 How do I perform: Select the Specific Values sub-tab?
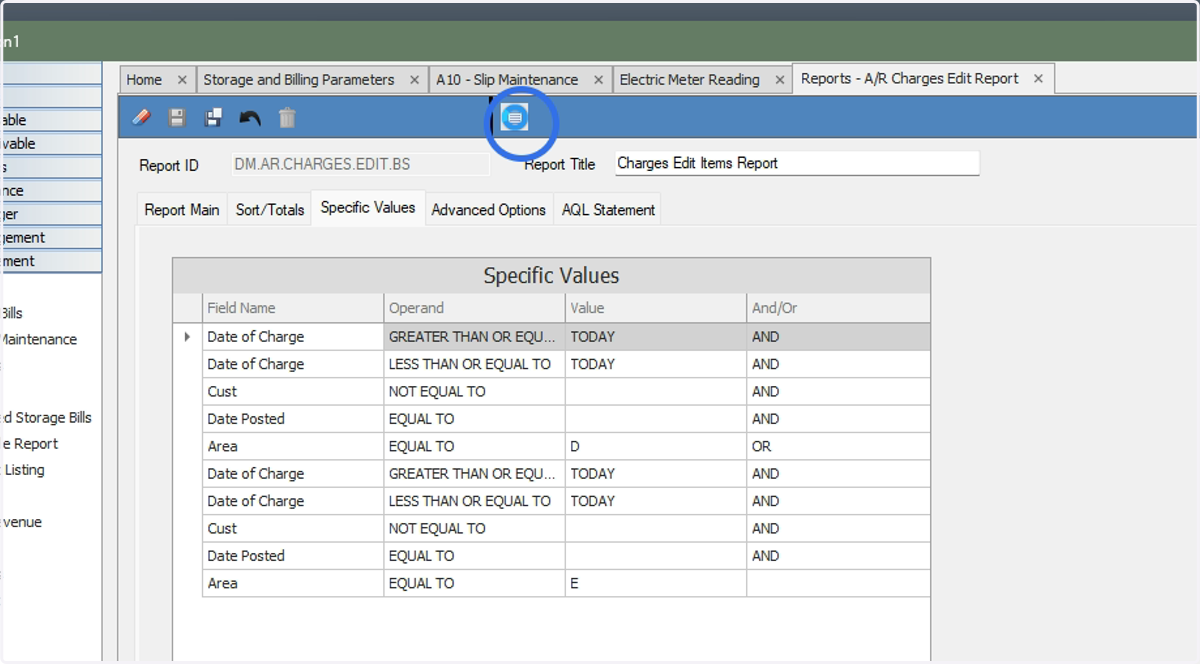coord(368,208)
